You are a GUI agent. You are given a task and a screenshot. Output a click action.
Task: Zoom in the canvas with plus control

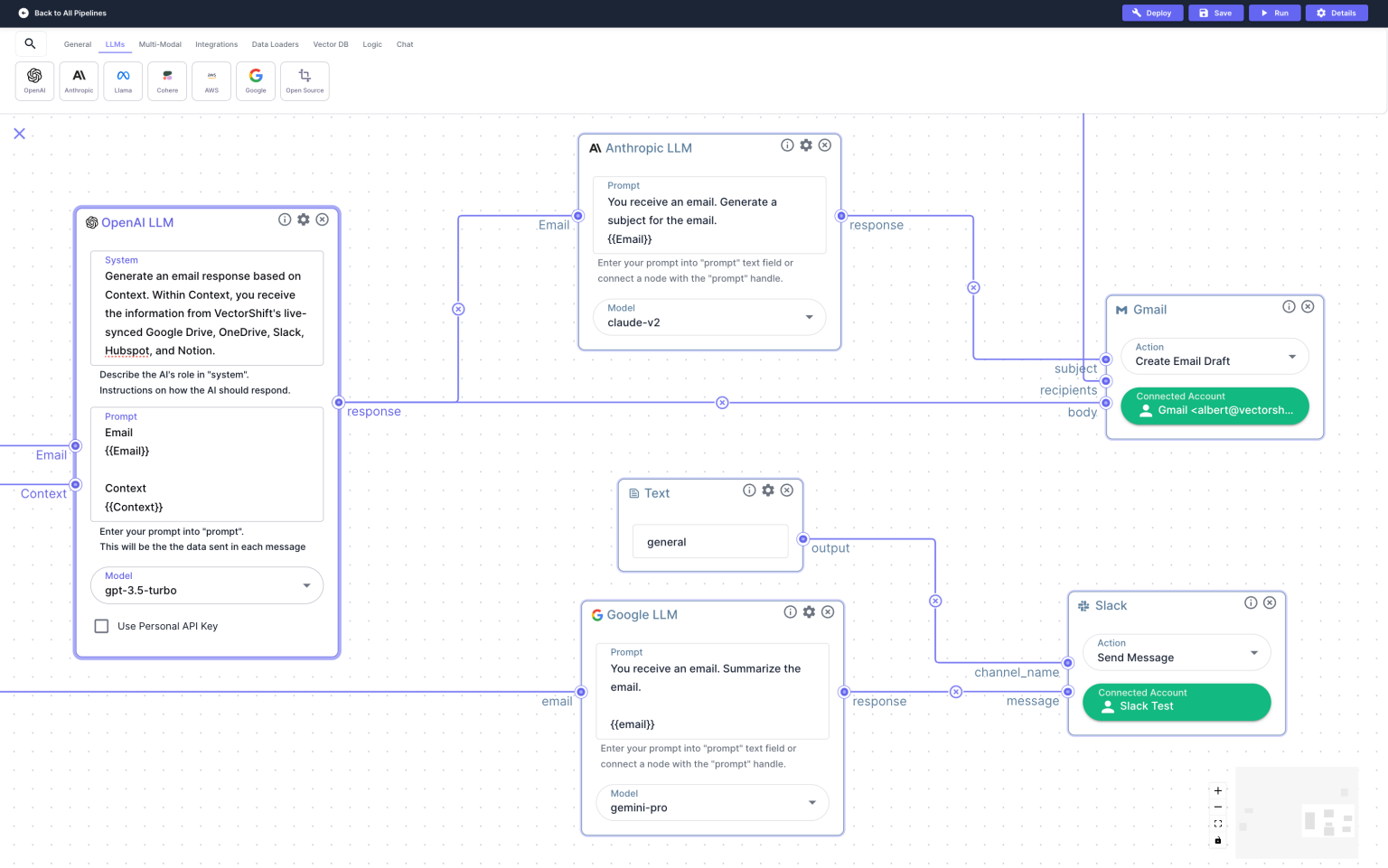[1218, 790]
